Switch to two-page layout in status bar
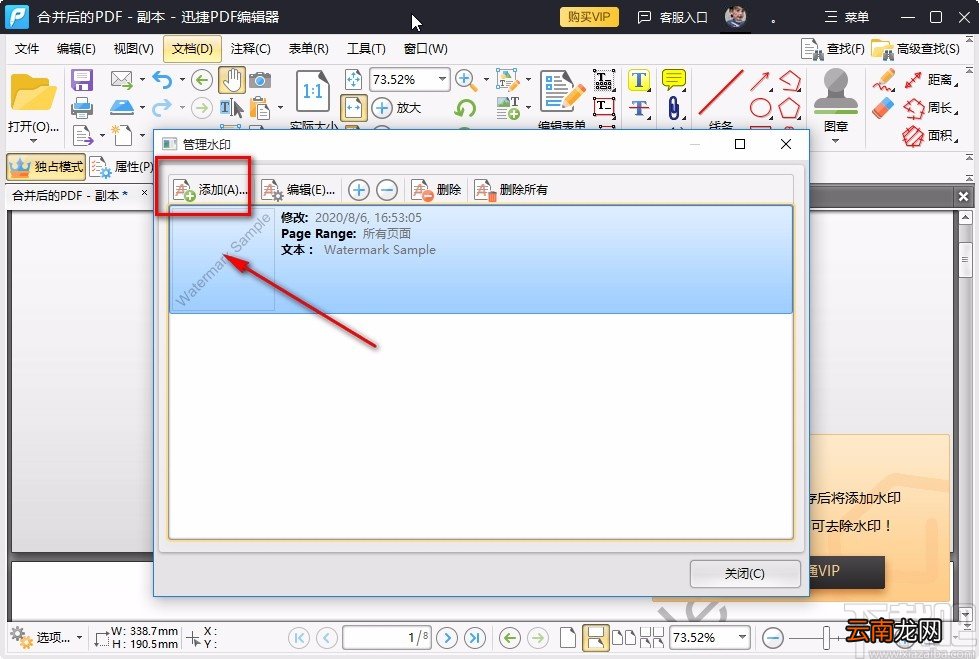This screenshot has height=659, width=979. [624, 638]
